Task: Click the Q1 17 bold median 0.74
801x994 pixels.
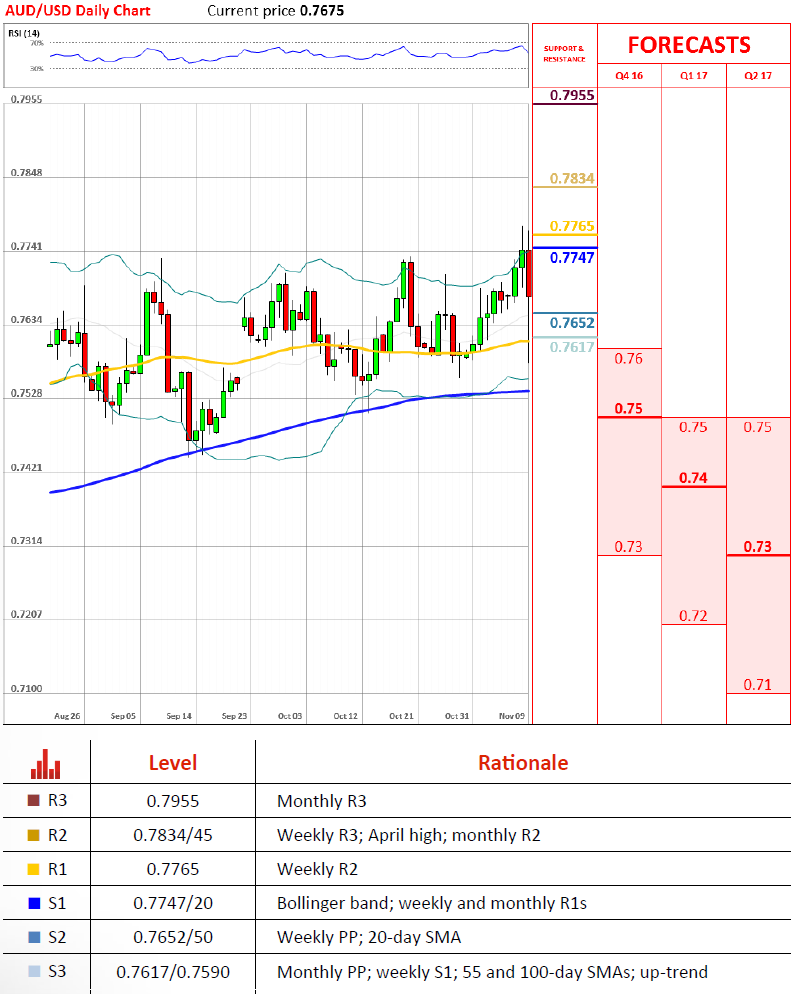Action: [x=693, y=477]
